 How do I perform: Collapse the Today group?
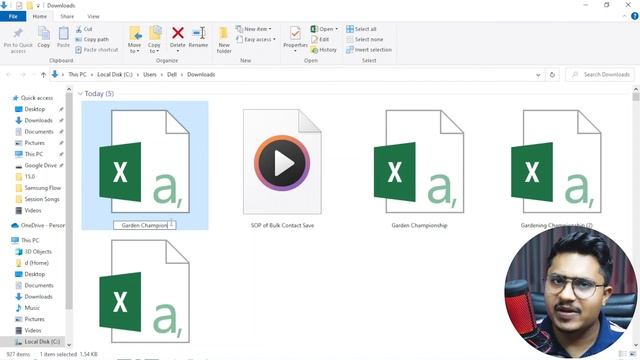[x=80, y=93]
